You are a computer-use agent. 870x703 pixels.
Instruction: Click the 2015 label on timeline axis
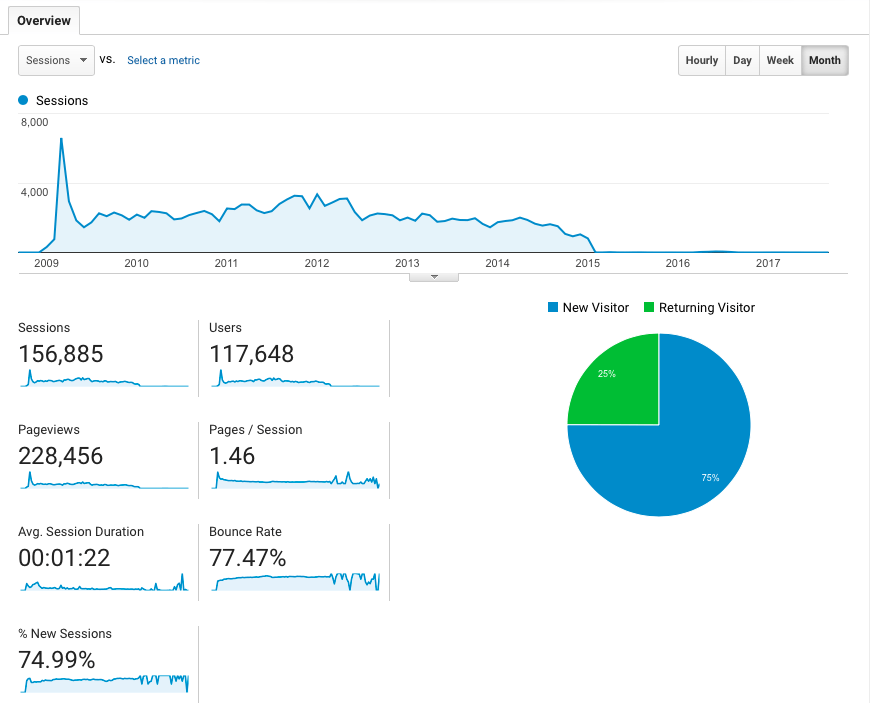pyautogui.click(x=588, y=263)
